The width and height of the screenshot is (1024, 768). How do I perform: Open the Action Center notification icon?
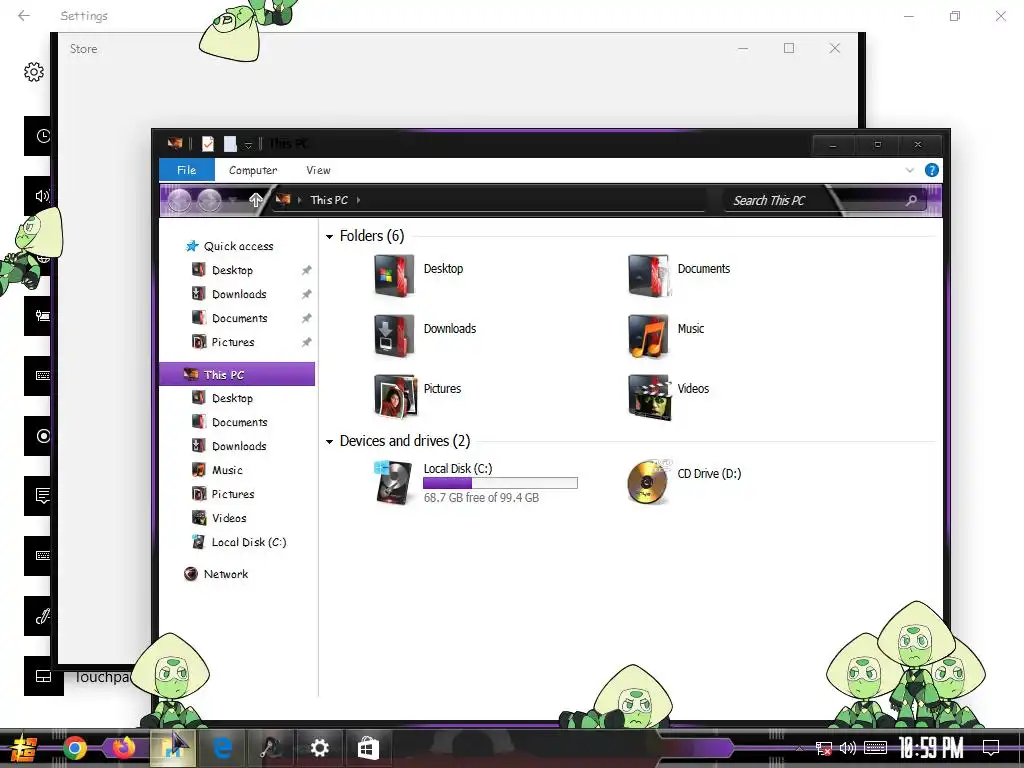pyautogui.click(x=991, y=748)
